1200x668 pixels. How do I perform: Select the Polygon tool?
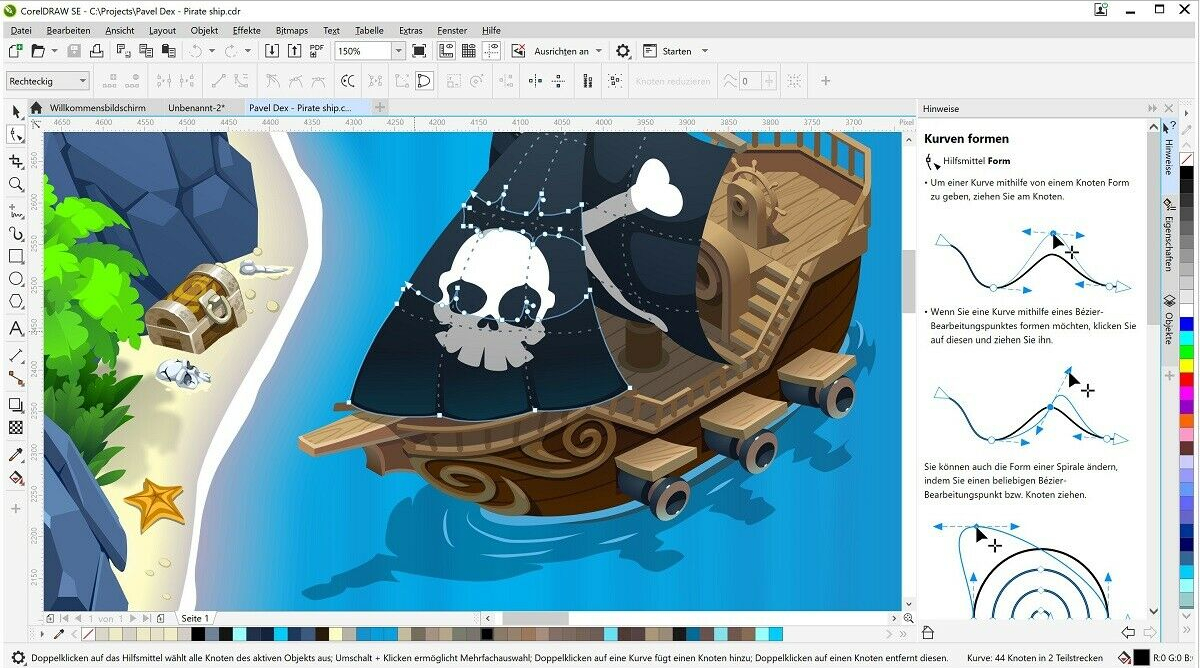[16, 302]
